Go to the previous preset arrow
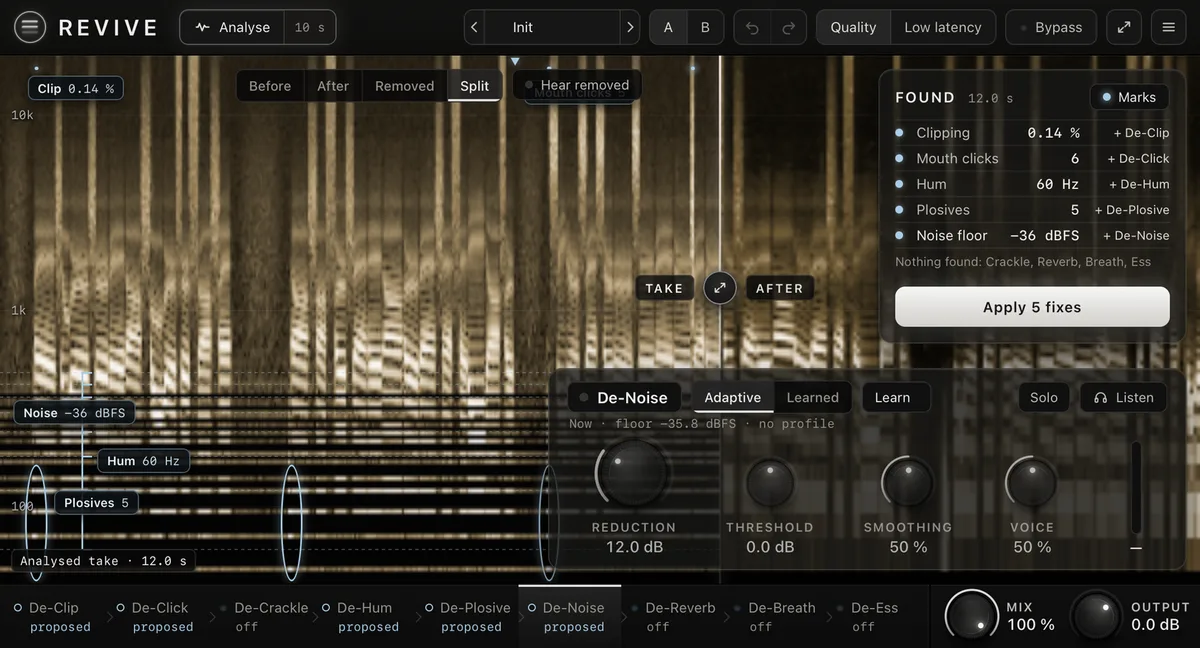1200x648 pixels. (474, 27)
